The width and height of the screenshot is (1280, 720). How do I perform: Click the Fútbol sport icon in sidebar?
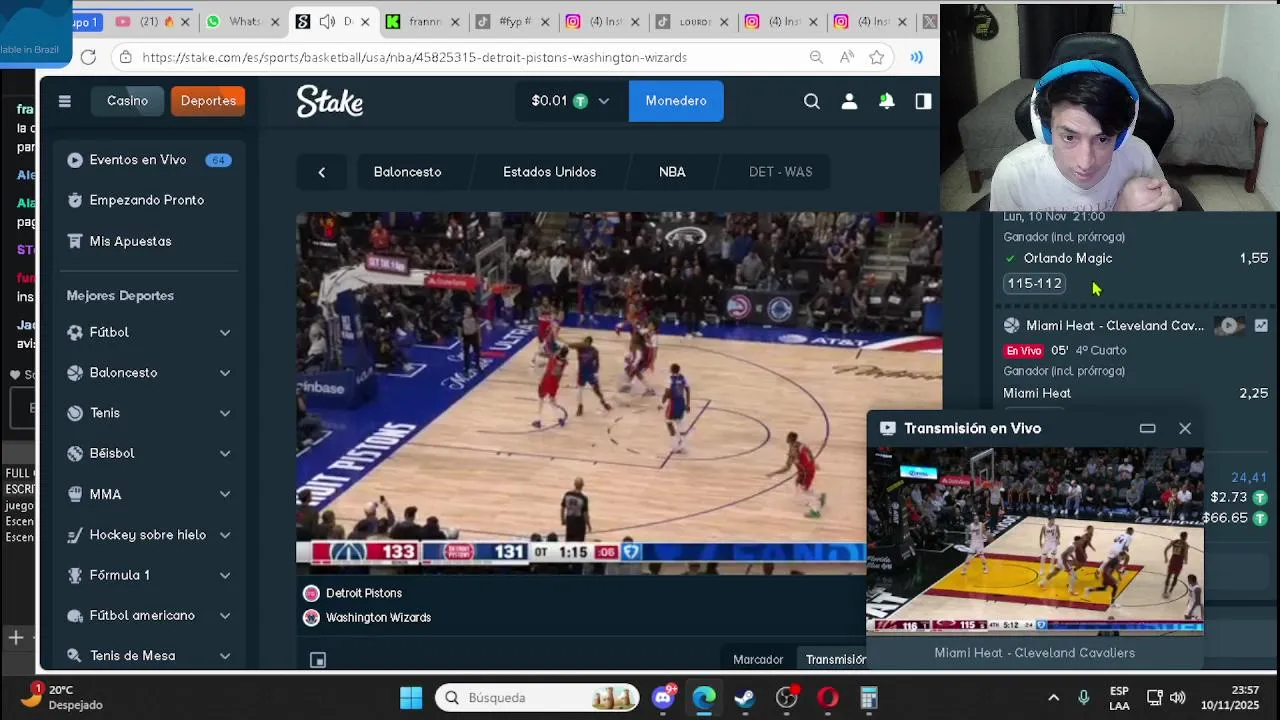[75, 332]
